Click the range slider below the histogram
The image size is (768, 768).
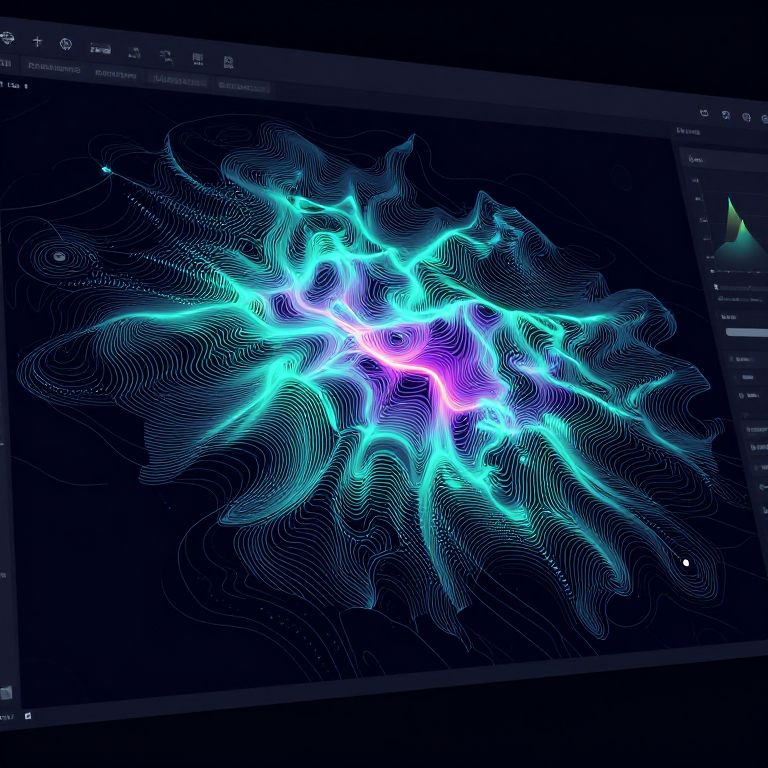[x=735, y=272]
